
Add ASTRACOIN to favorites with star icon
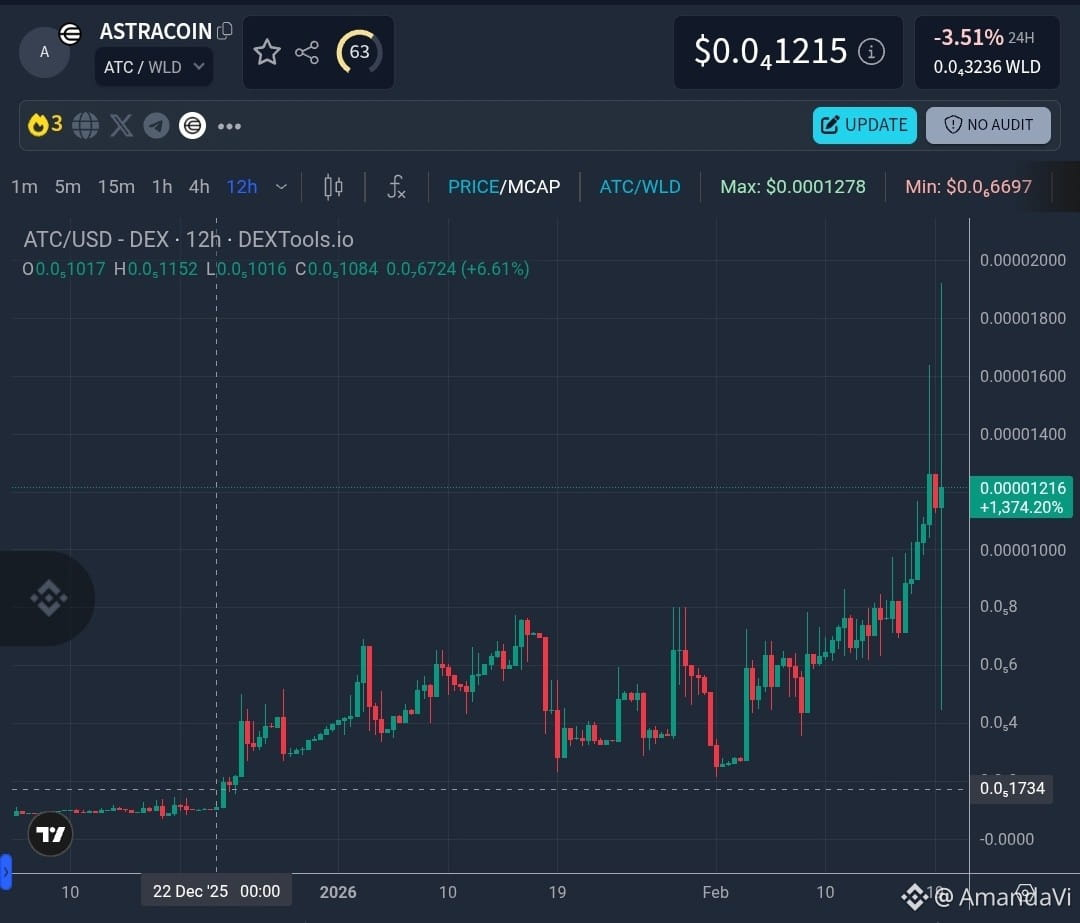tap(267, 52)
